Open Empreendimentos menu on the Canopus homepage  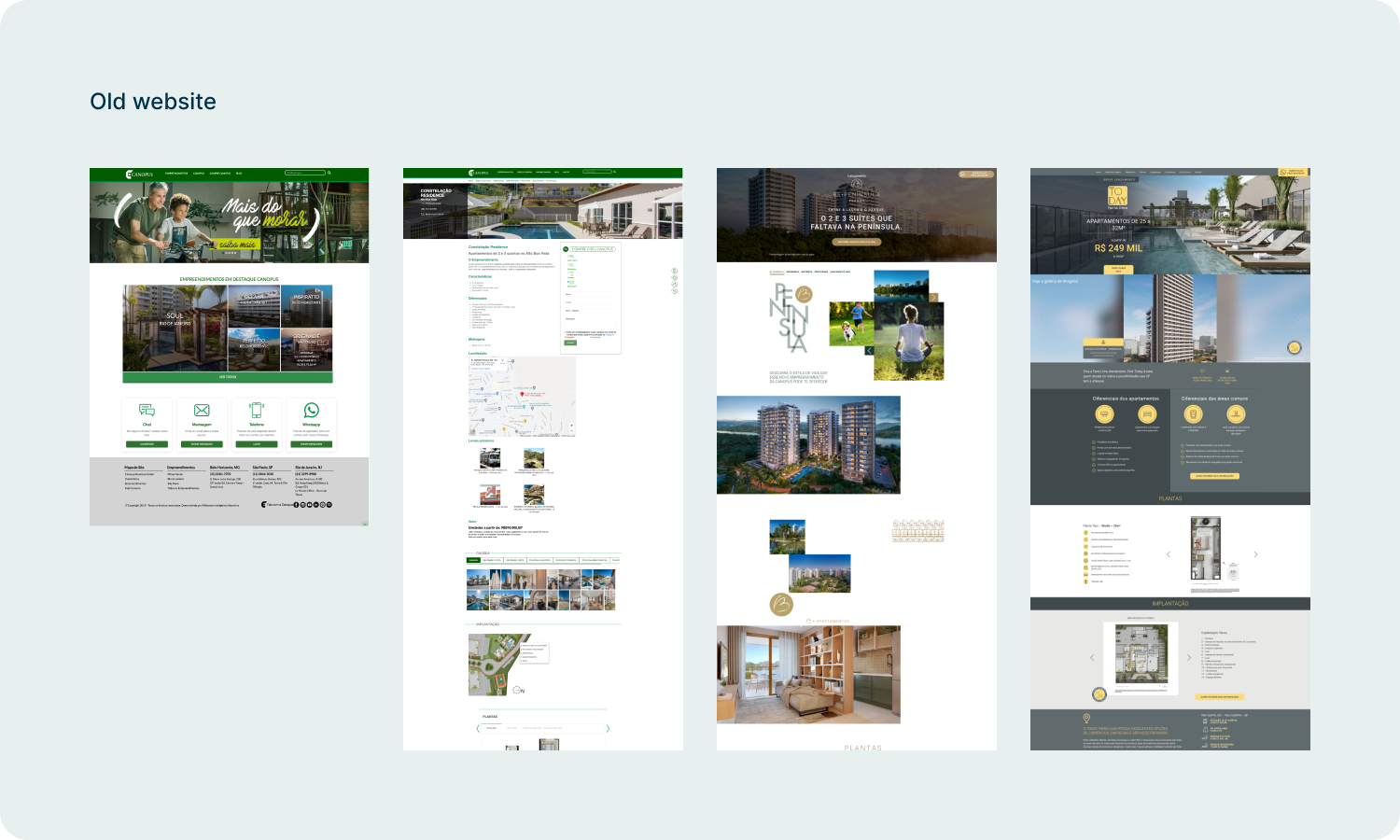point(176,174)
